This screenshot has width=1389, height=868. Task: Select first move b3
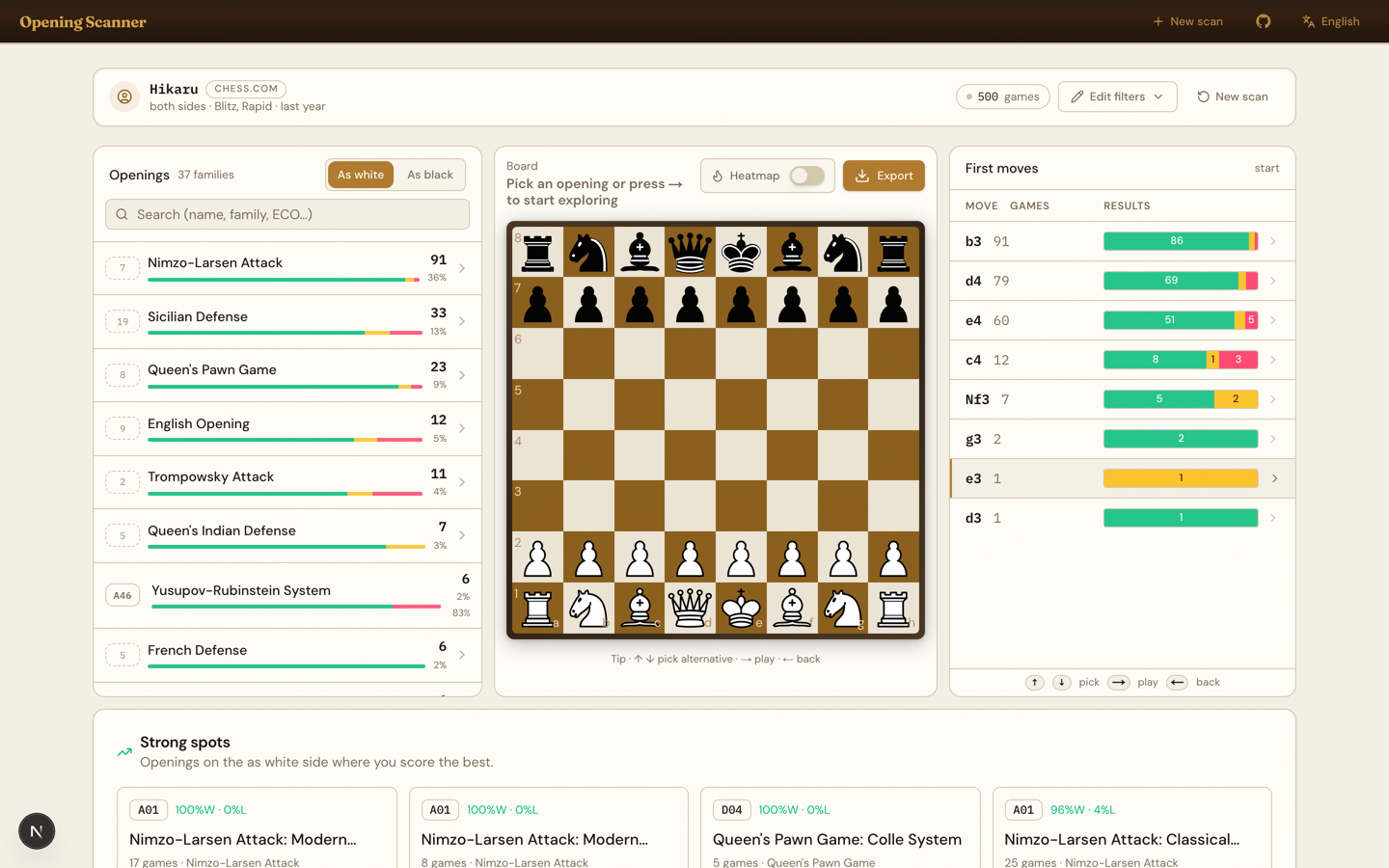point(1122,241)
